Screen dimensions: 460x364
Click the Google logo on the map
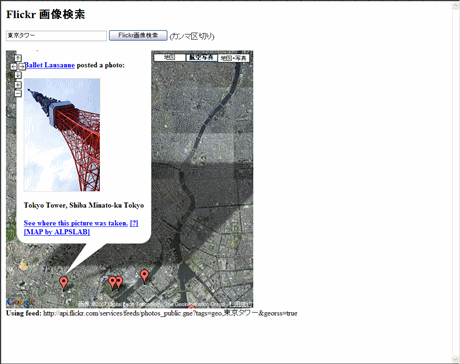point(20,302)
